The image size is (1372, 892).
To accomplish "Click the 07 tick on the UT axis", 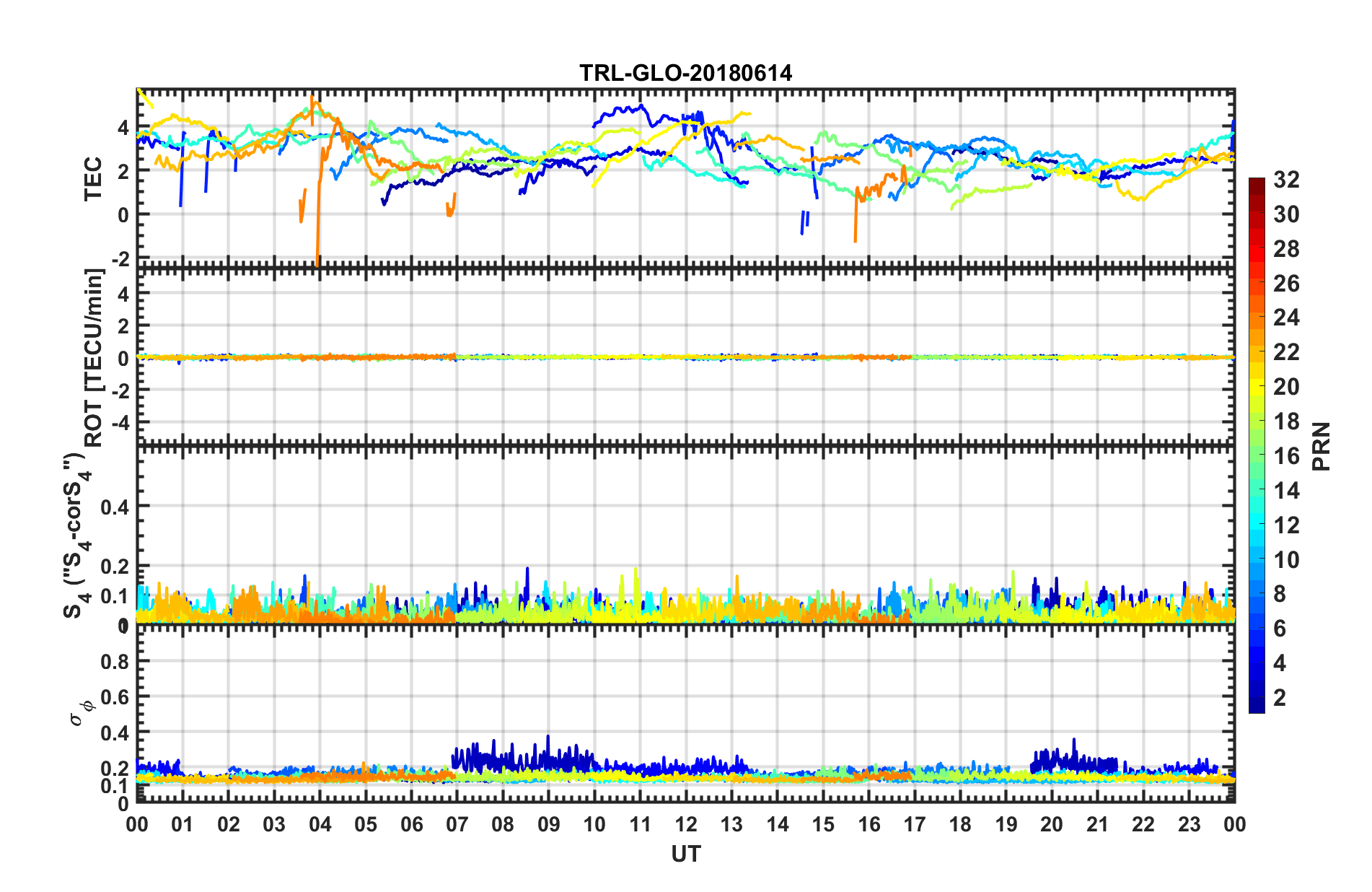I will pyautogui.click(x=457, y=824).
